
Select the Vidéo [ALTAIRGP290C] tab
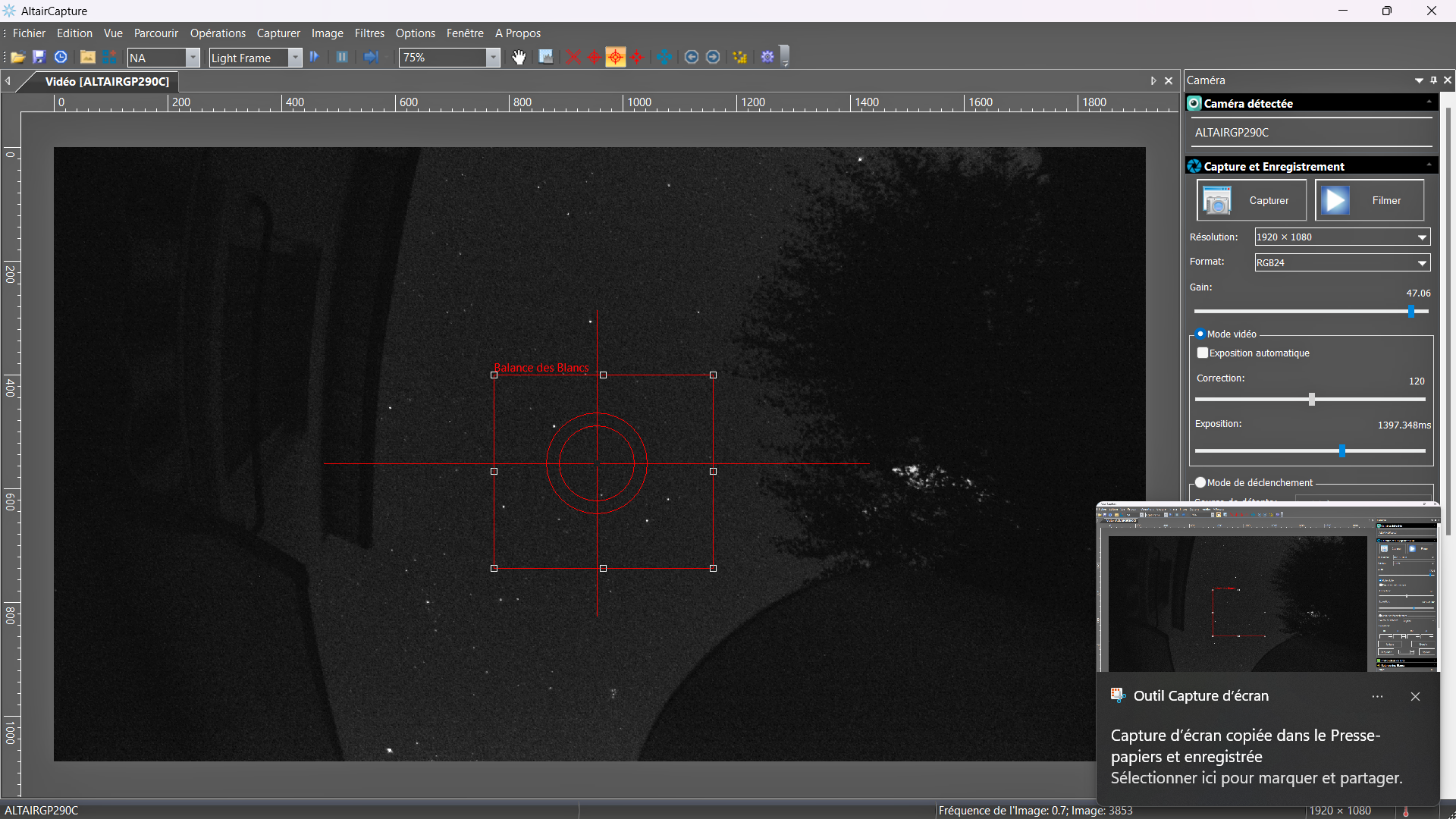pos(107,81)
